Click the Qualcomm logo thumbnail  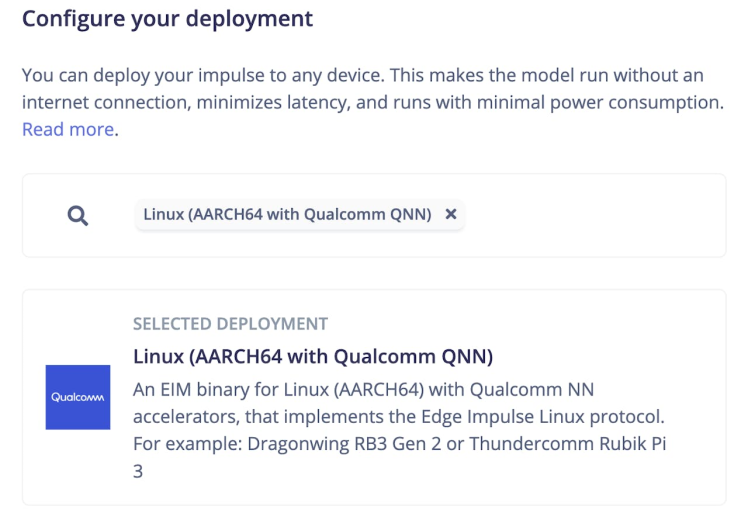point(78,397)
